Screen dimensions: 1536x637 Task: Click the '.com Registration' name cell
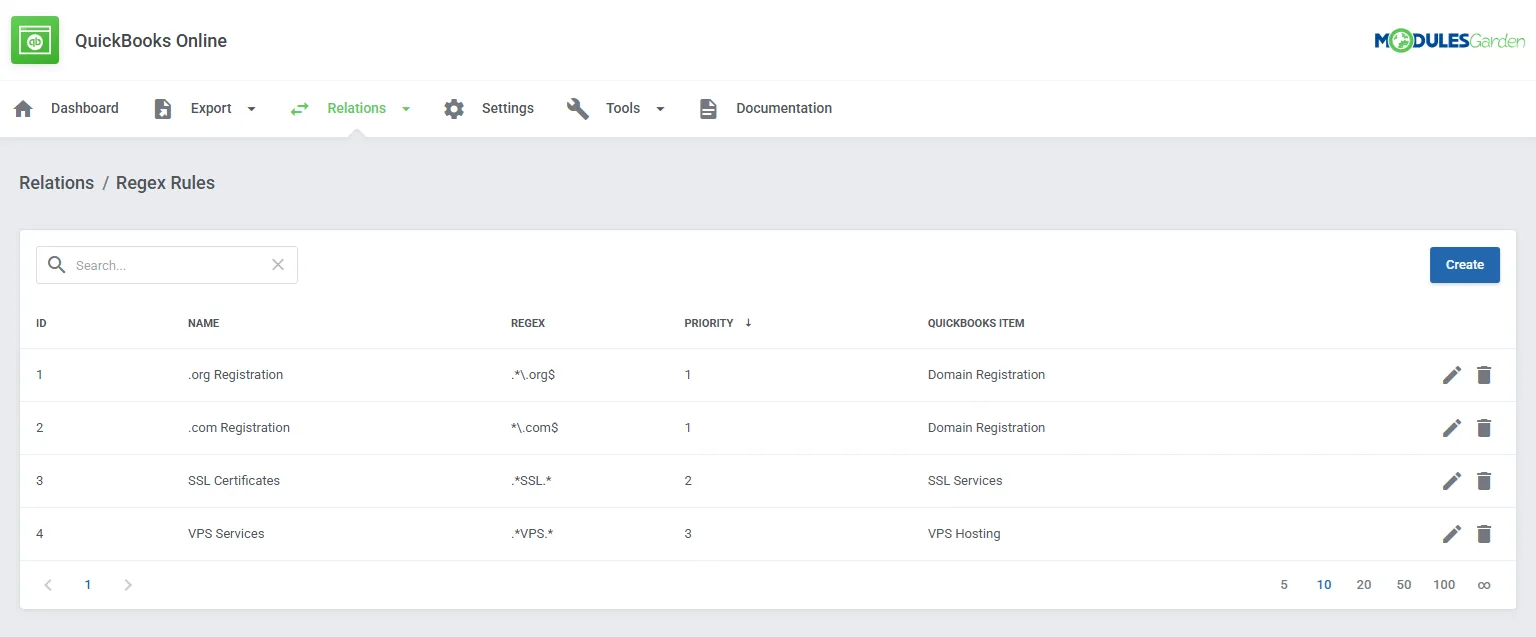click(239, 428)
